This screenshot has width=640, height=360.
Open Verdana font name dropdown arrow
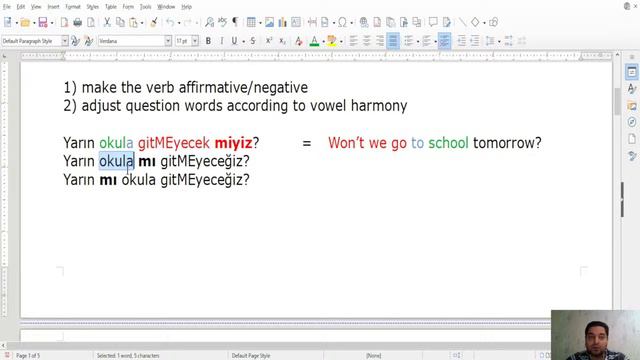[168, 41]
